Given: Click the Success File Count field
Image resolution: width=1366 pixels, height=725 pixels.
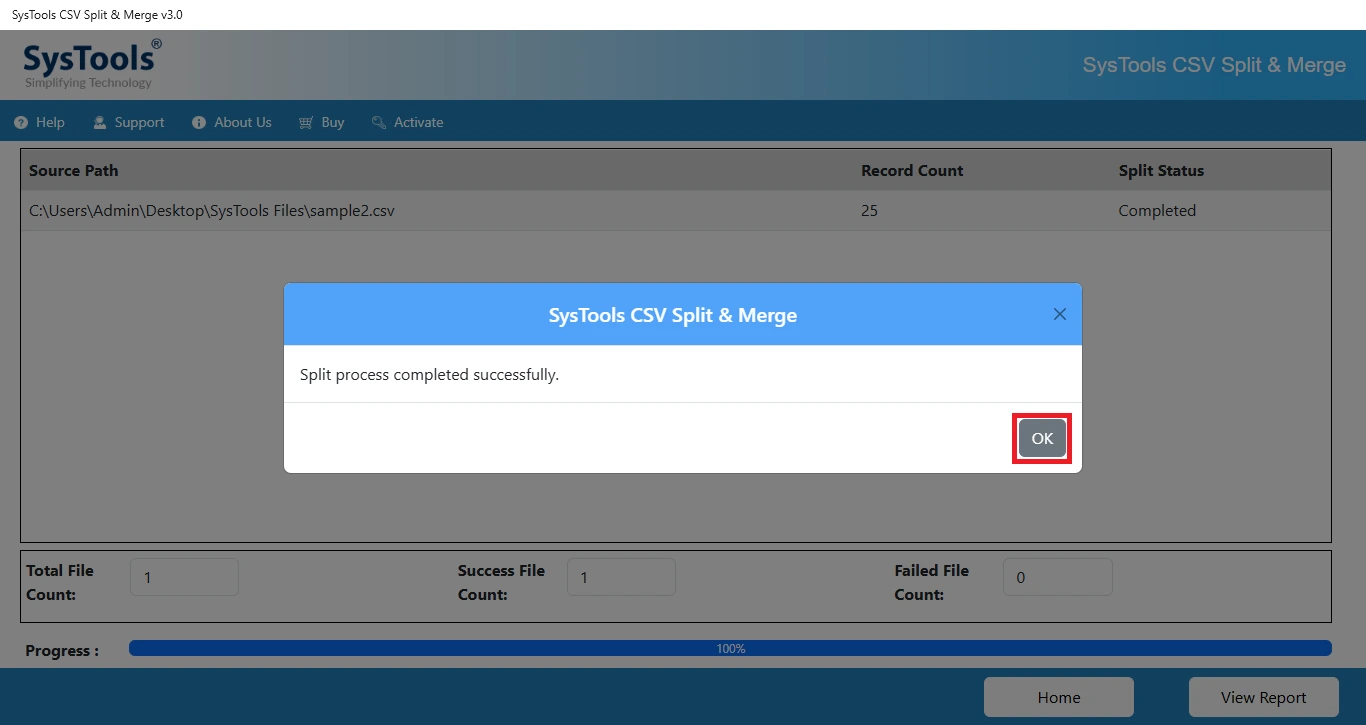Looking at the screenshot, I should (x=621, y=577).
